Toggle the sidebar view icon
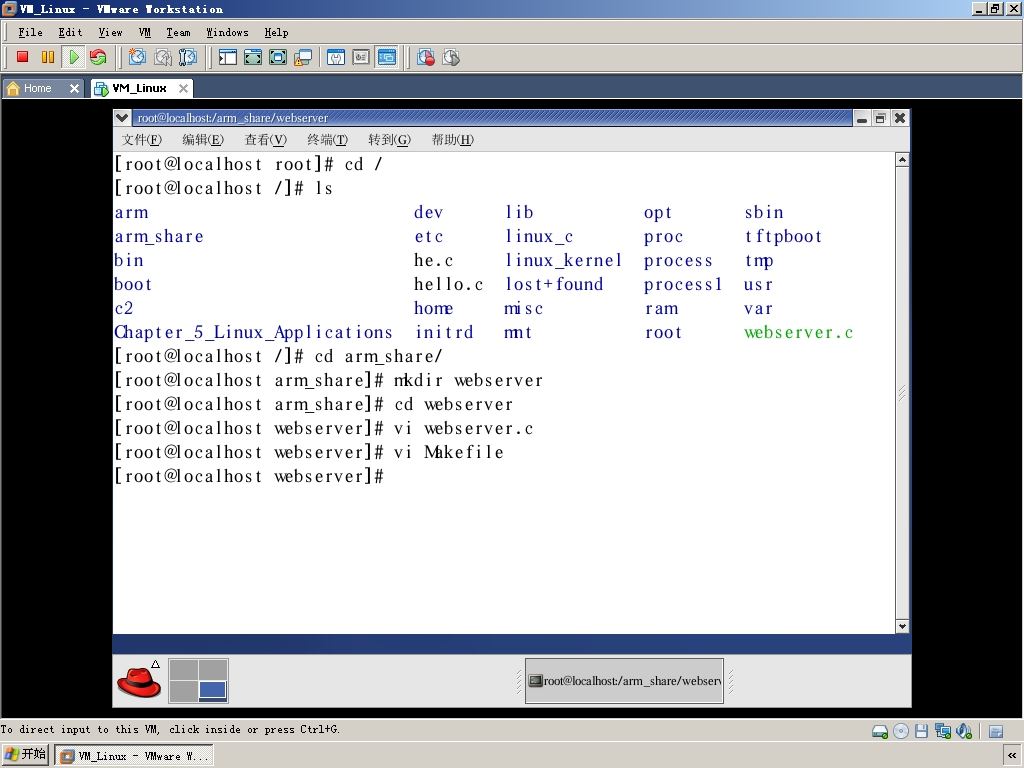Screen dimensions: 1024x768 click(x=227, y=57)
